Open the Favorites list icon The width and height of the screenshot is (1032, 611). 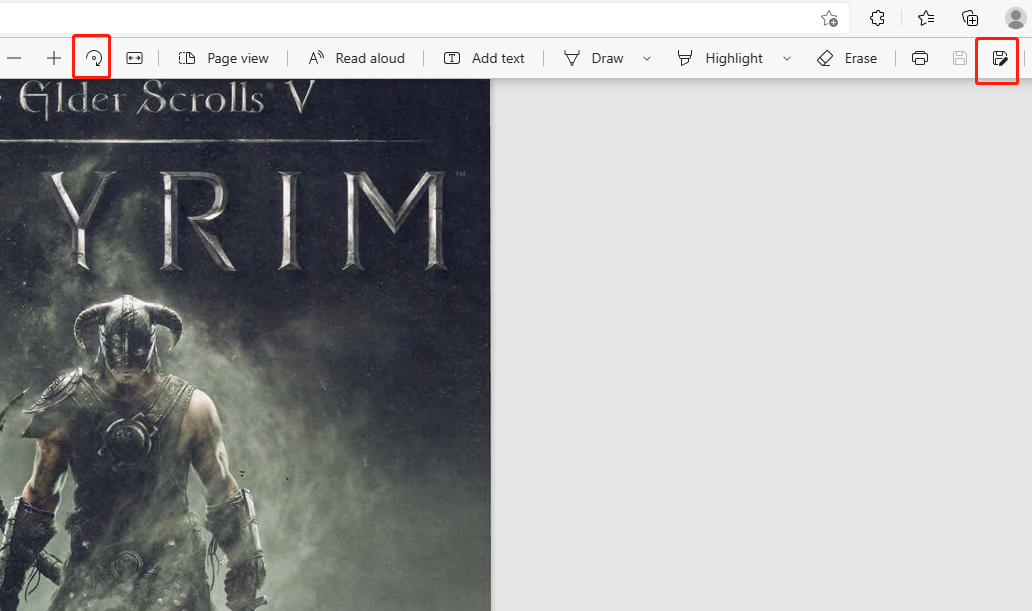tap(925, 18)
